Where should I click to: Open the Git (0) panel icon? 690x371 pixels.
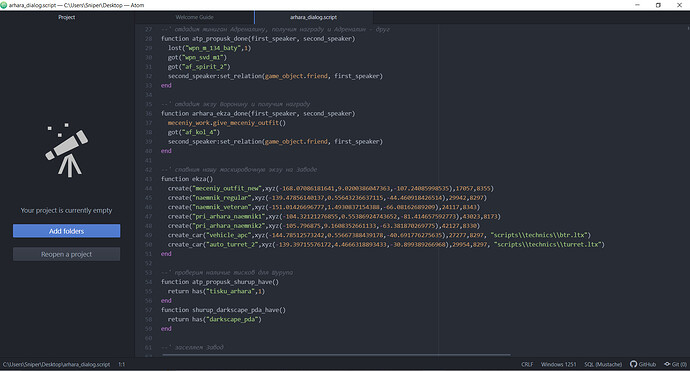coord(675,364)
